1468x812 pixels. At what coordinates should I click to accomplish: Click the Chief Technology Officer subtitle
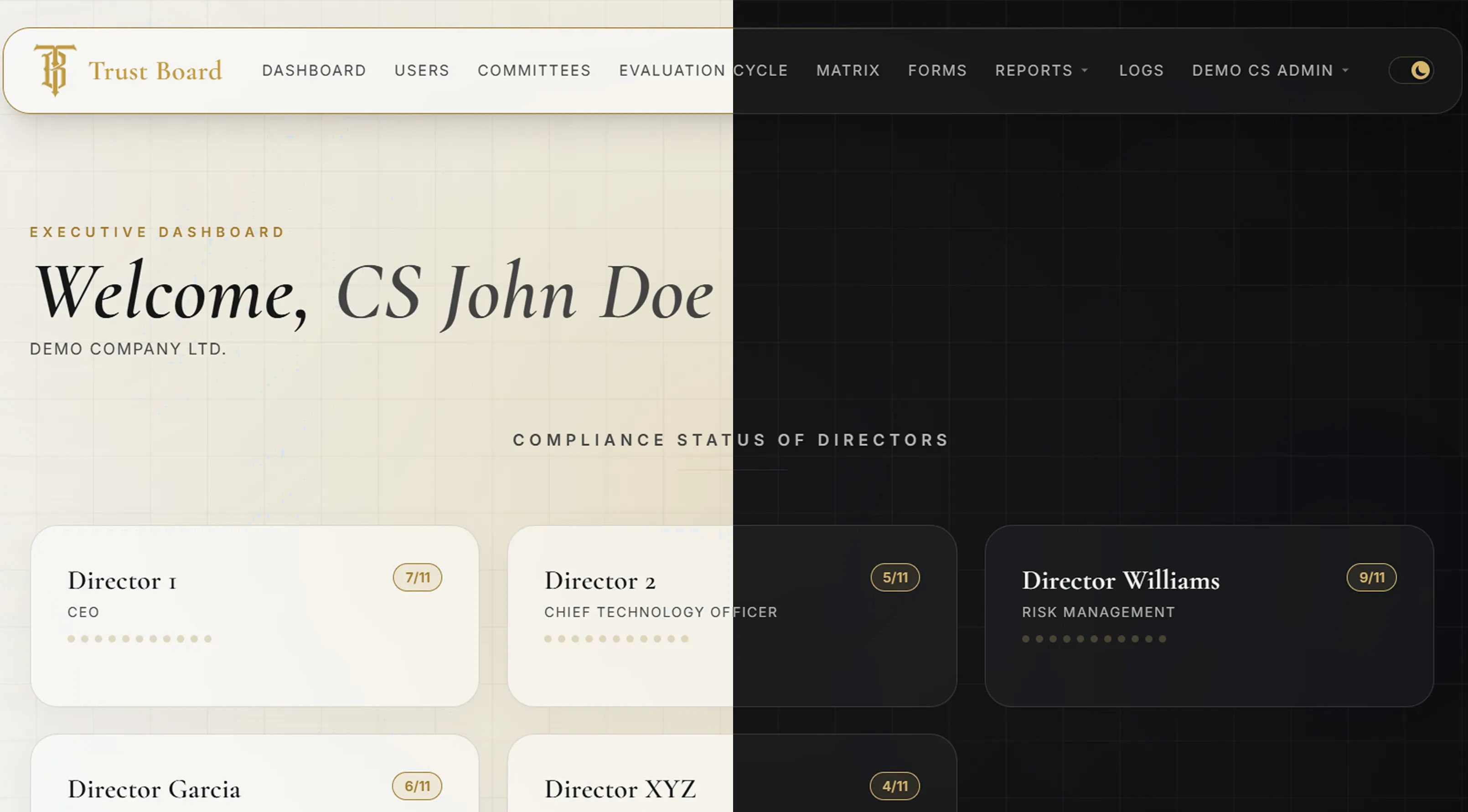click(x=661, y=612)
